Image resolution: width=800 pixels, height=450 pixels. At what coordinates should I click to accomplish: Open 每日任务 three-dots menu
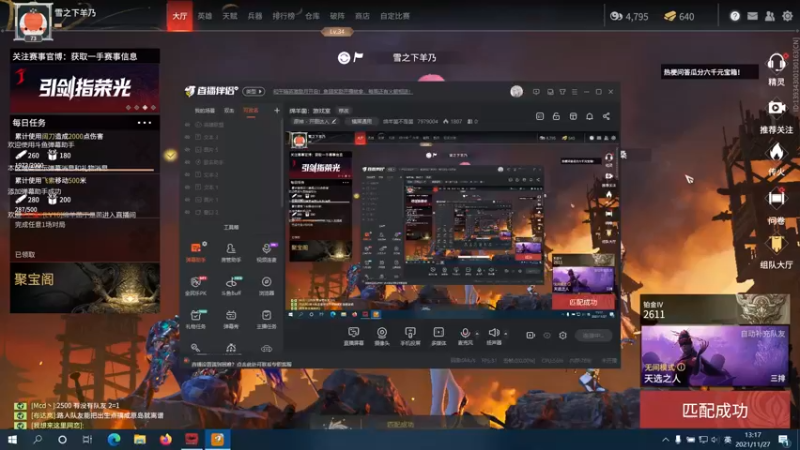coord(144,123)
